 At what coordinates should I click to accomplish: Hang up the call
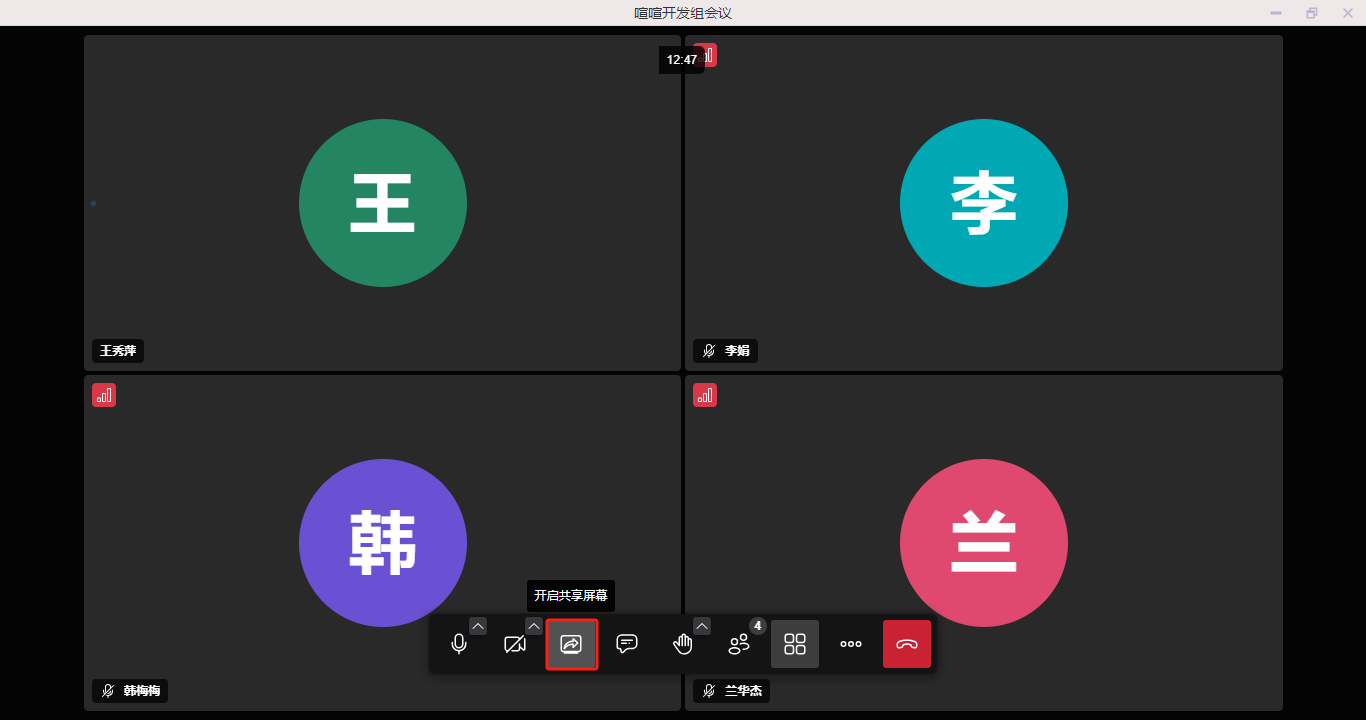(907, 644)
